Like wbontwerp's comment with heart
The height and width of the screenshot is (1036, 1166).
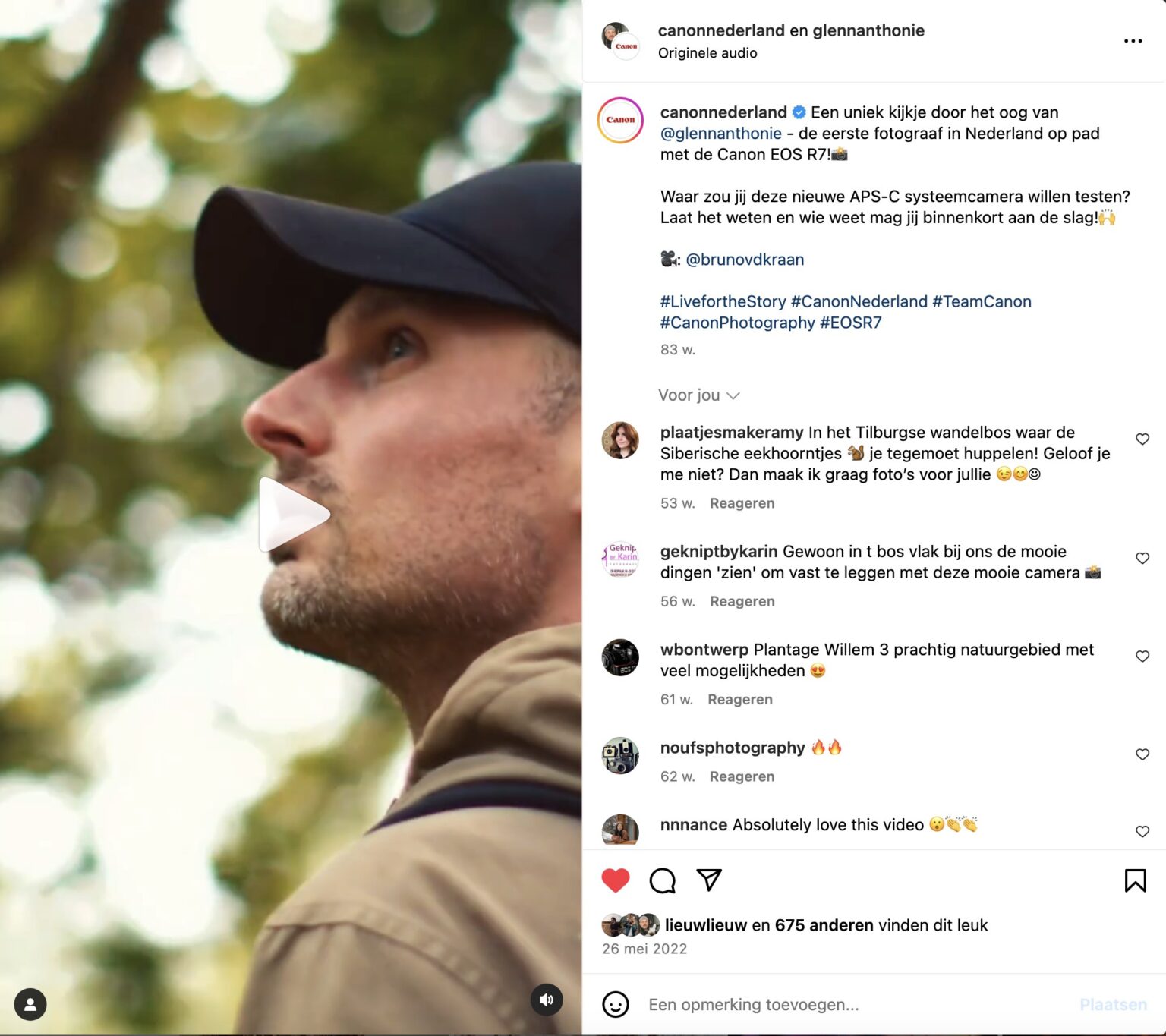click(1142, 656)
